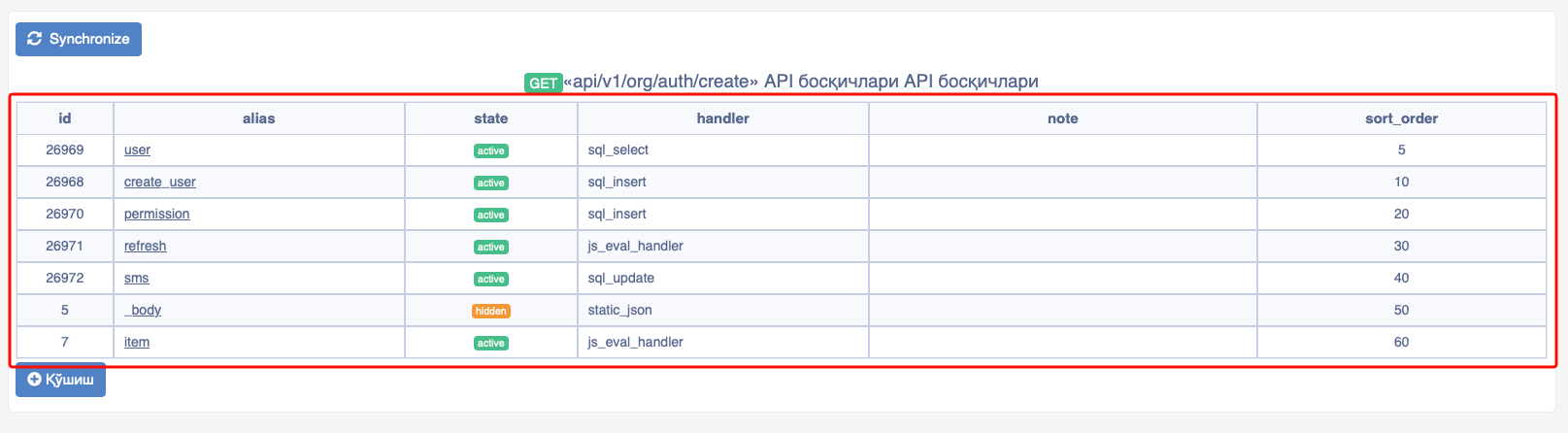The height and width of the screenshot is (433, 1568).
Task: Click sql_insert handler in create_user row
Action: point(723,182)
